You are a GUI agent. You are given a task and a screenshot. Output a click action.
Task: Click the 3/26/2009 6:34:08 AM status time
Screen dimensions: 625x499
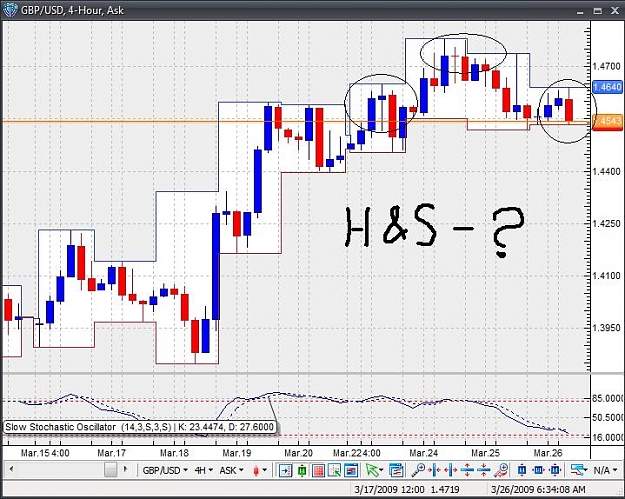pos(538,489)
